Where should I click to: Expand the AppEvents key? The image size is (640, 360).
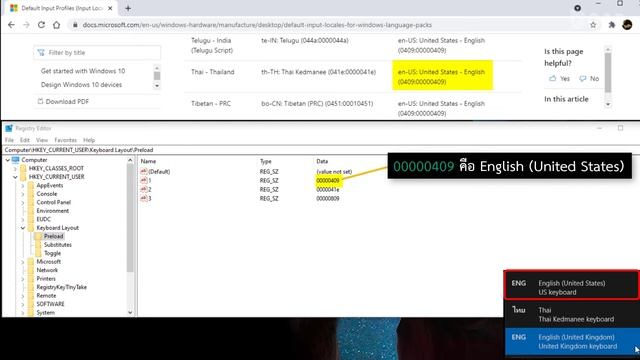[x=23, y=186]
